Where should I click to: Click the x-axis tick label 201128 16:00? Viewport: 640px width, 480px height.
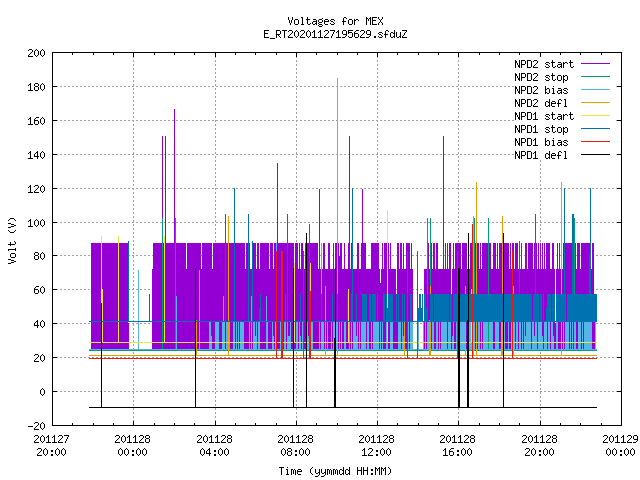[x=458, y=446]
